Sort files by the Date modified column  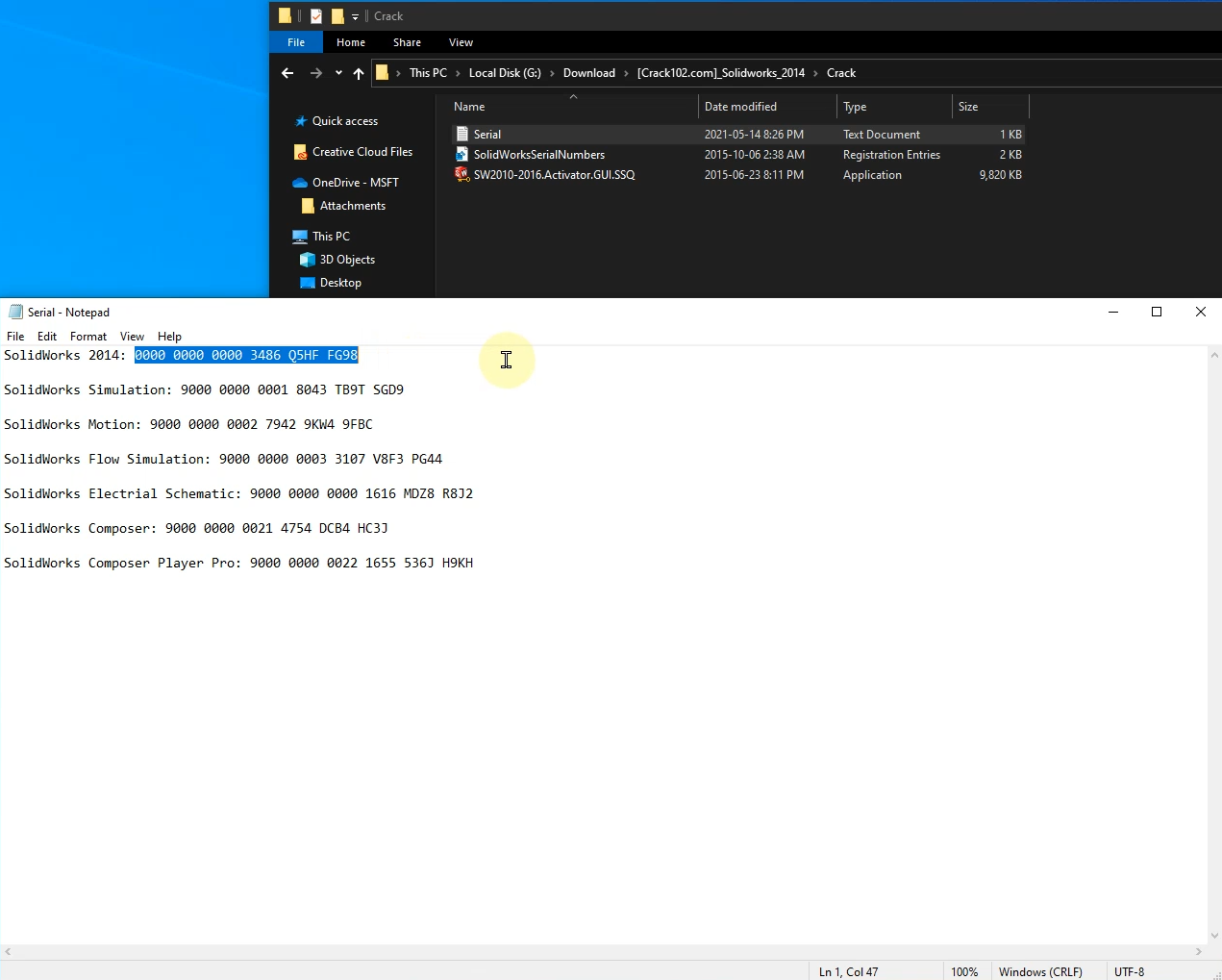740,107
